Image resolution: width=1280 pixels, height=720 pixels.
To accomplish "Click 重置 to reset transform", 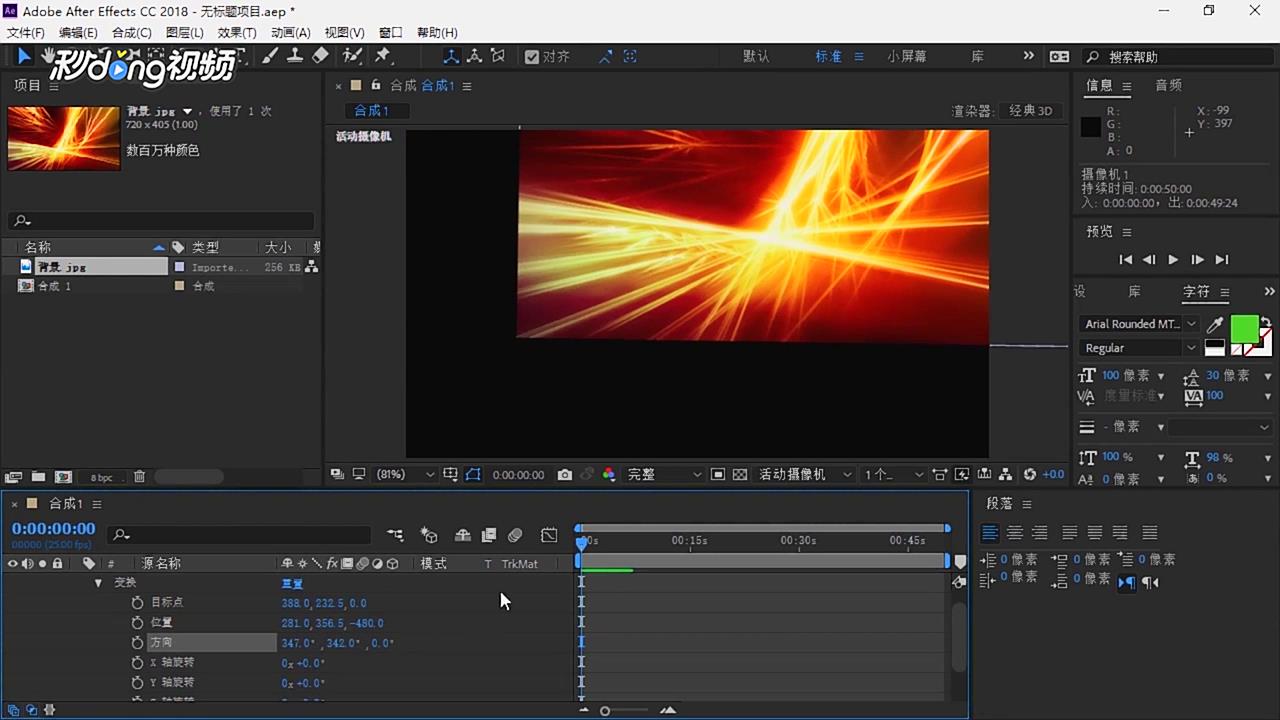I will 292,584.
